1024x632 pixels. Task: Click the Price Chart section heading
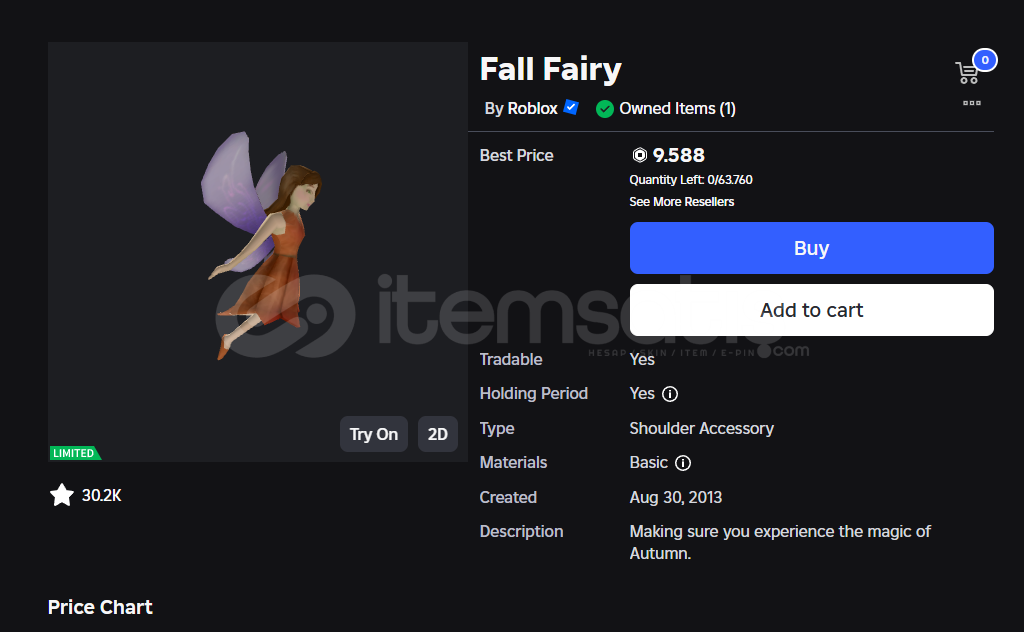(100, 607)
